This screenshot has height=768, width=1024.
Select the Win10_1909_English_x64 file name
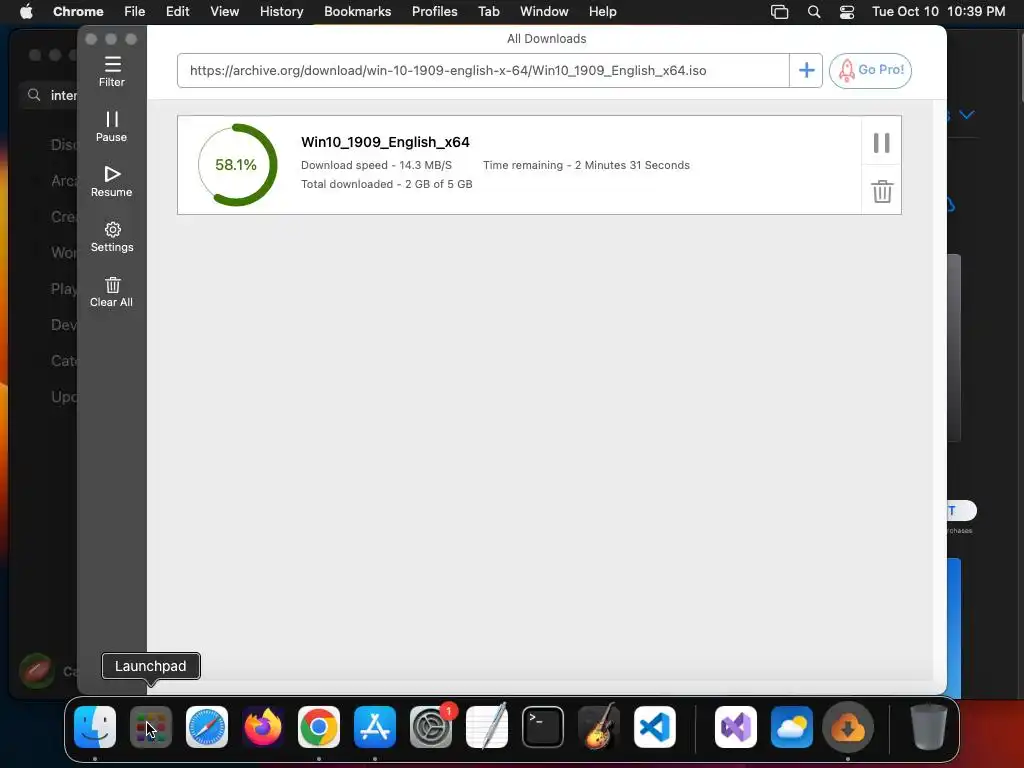pyautogui.click(x=385, y=142)
